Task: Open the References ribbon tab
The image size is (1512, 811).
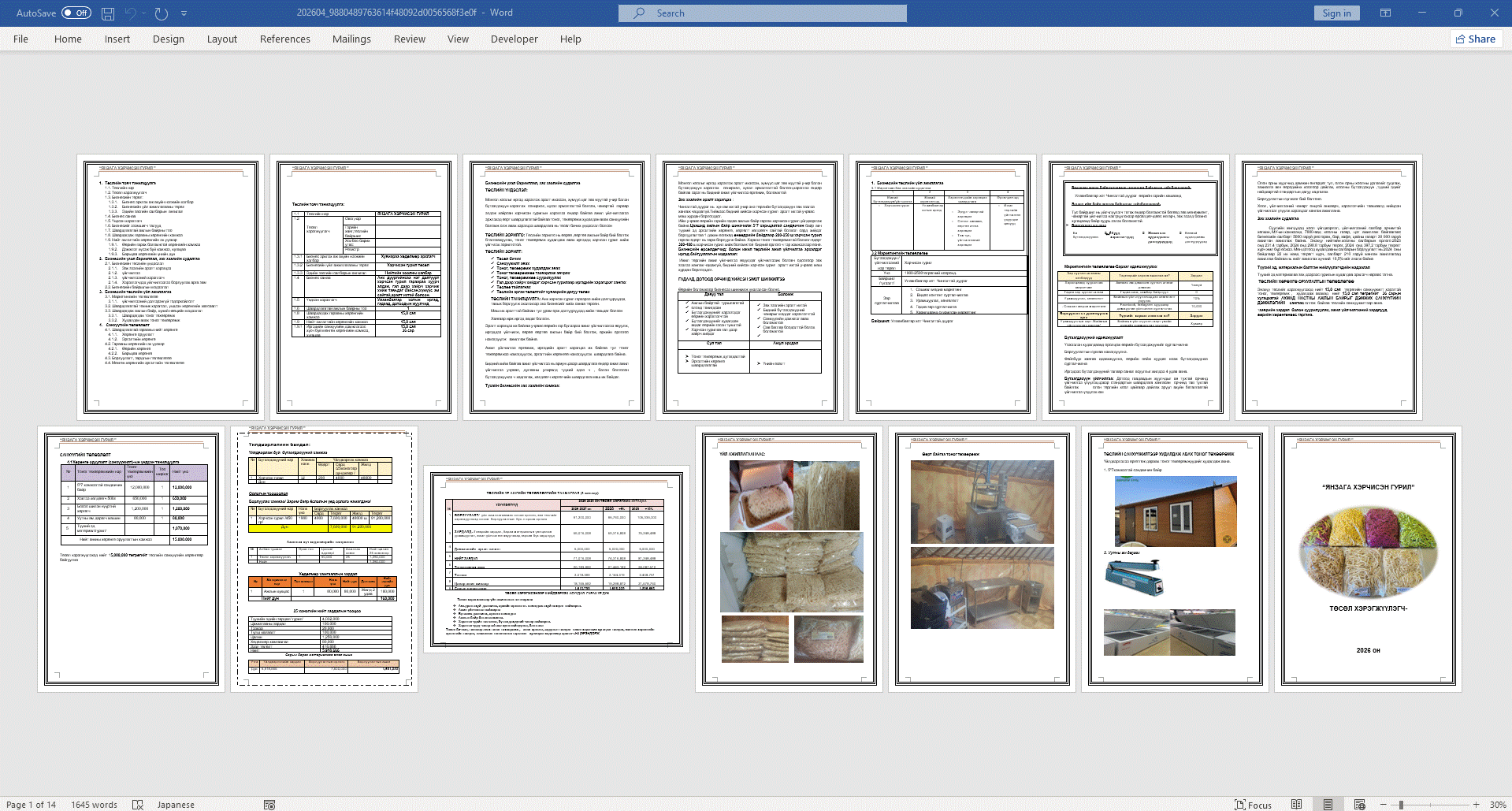Action: (x=285, y=39)
